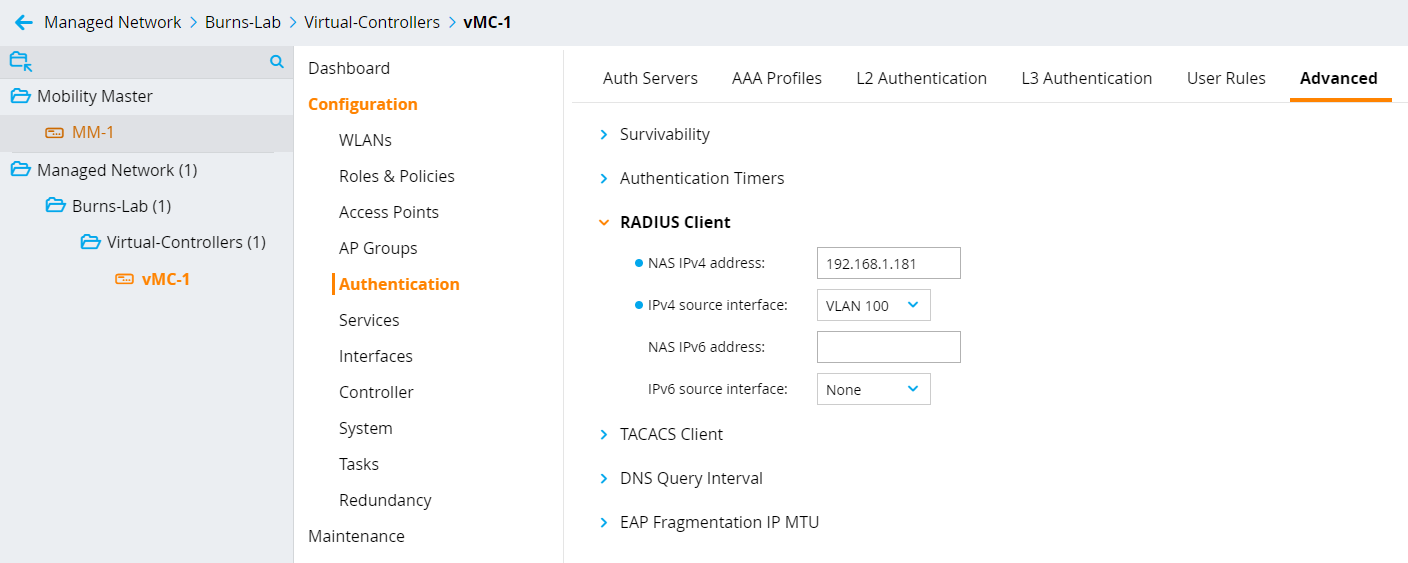This screenshot has height=563, width=1408.
Task: Open AP Groups configuration page
Action: click(x=378, y=248)
